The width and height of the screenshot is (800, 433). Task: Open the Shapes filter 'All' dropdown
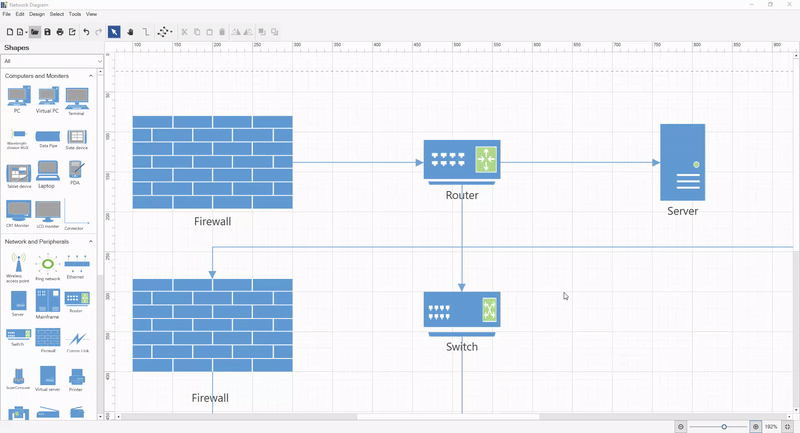(x=49, y=61)
